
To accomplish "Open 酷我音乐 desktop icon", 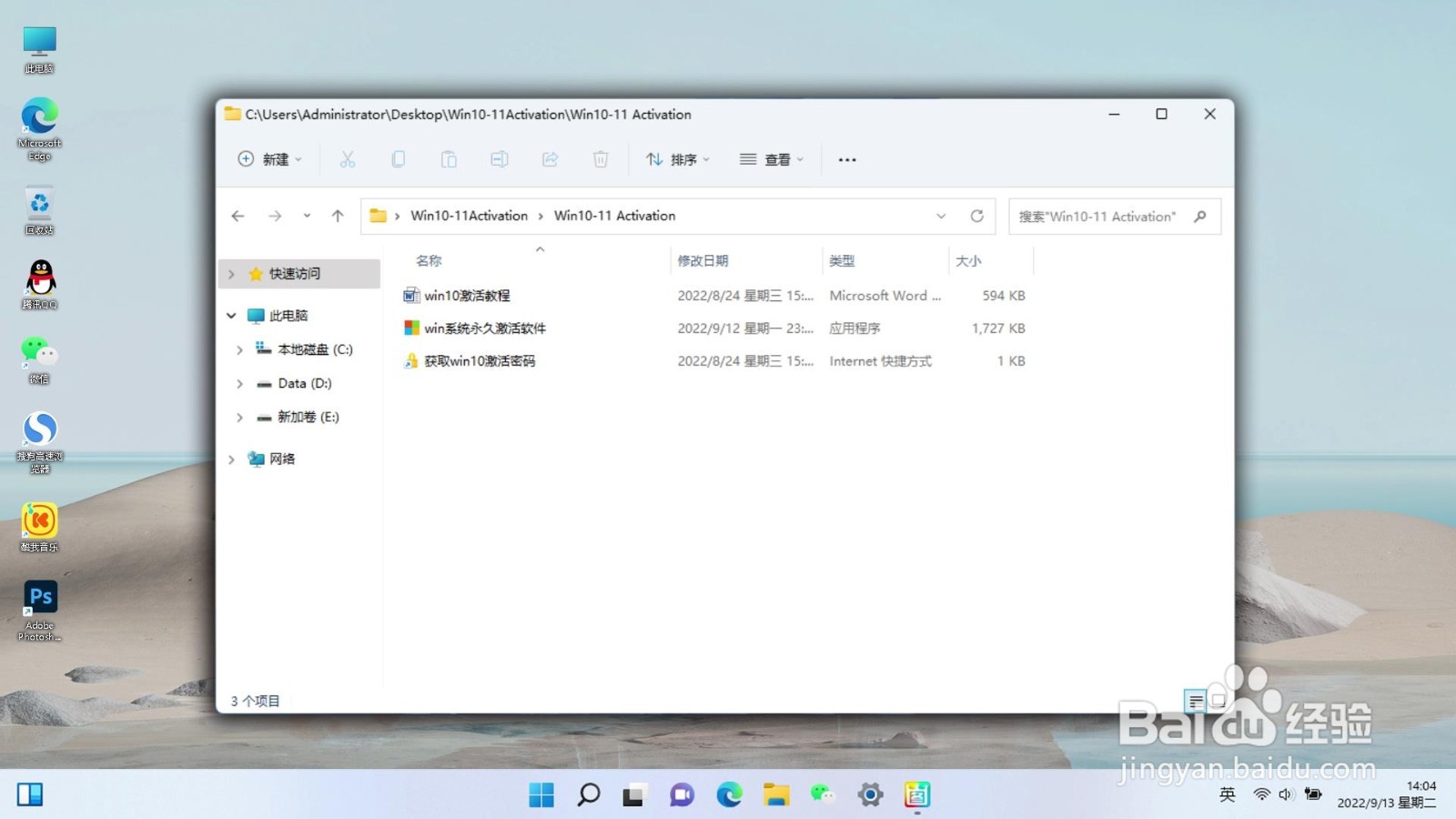I will point(39,527).
